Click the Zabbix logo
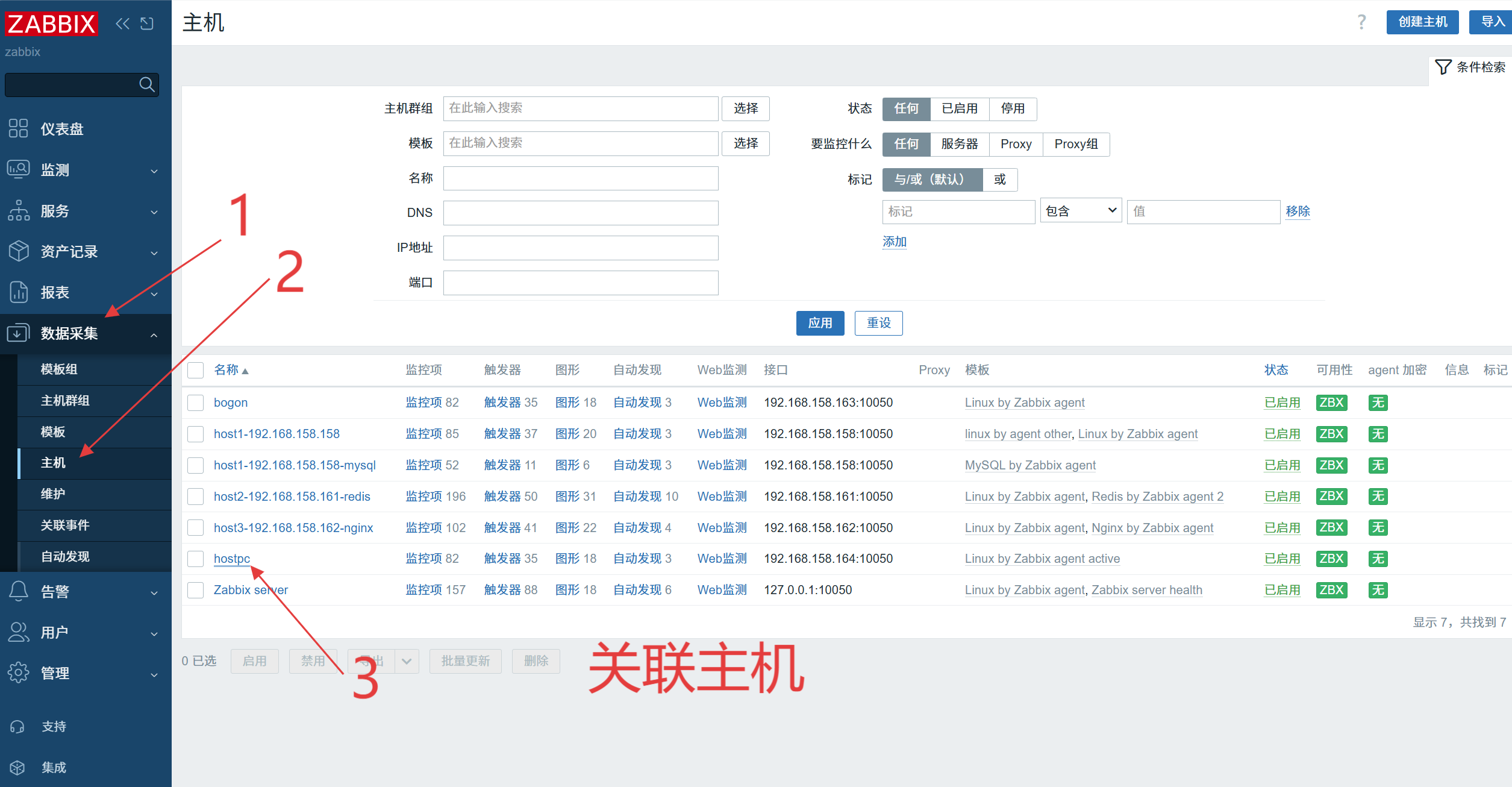1512x787 pixels. (51, 24)
